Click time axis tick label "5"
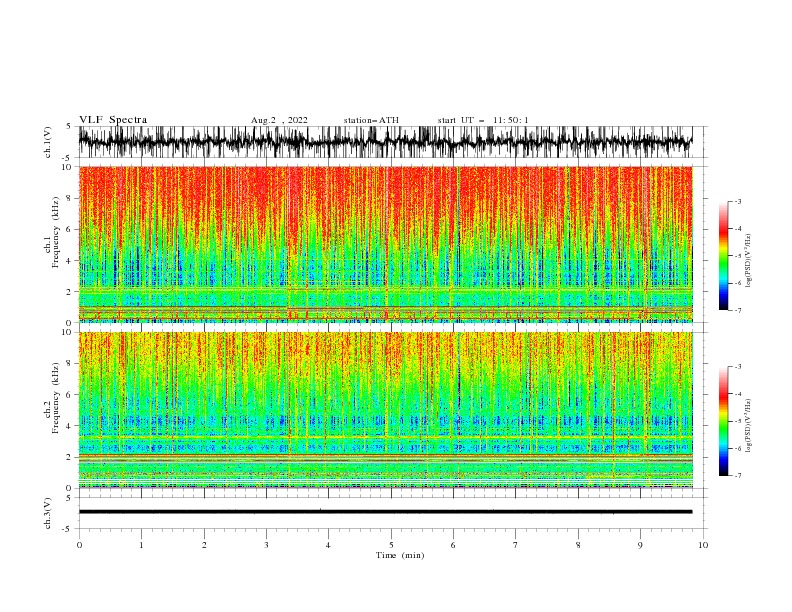 [391, 545]
